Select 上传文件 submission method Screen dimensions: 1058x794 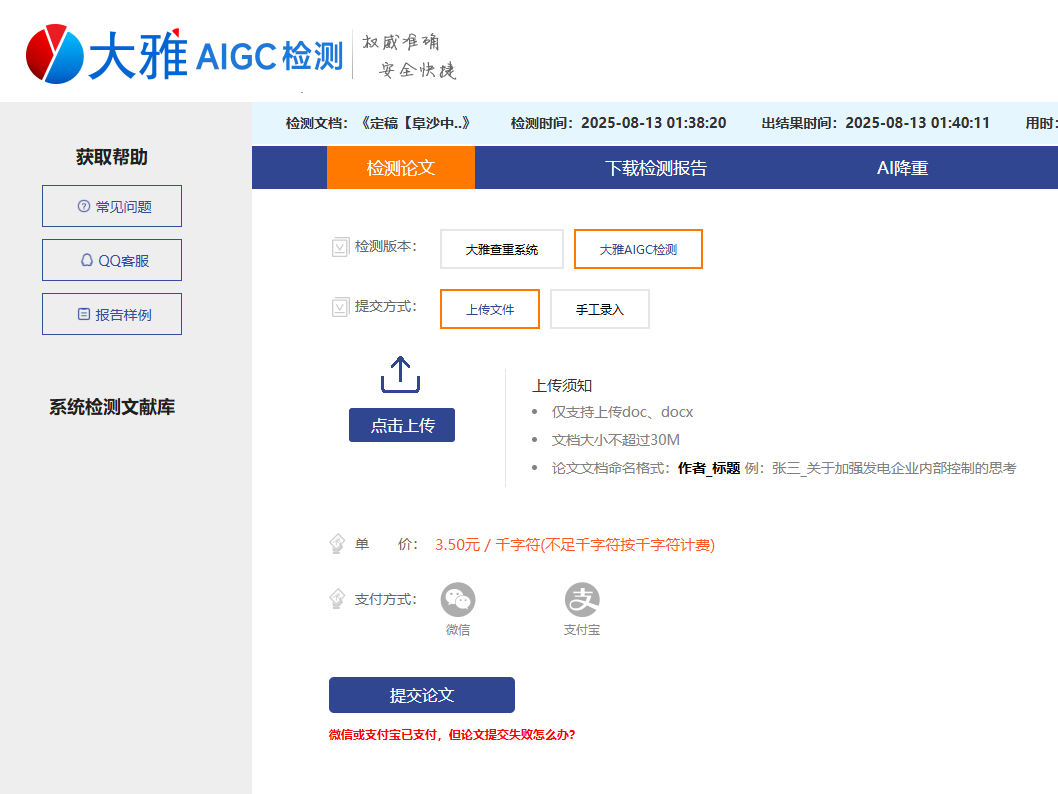pos(490,309)
